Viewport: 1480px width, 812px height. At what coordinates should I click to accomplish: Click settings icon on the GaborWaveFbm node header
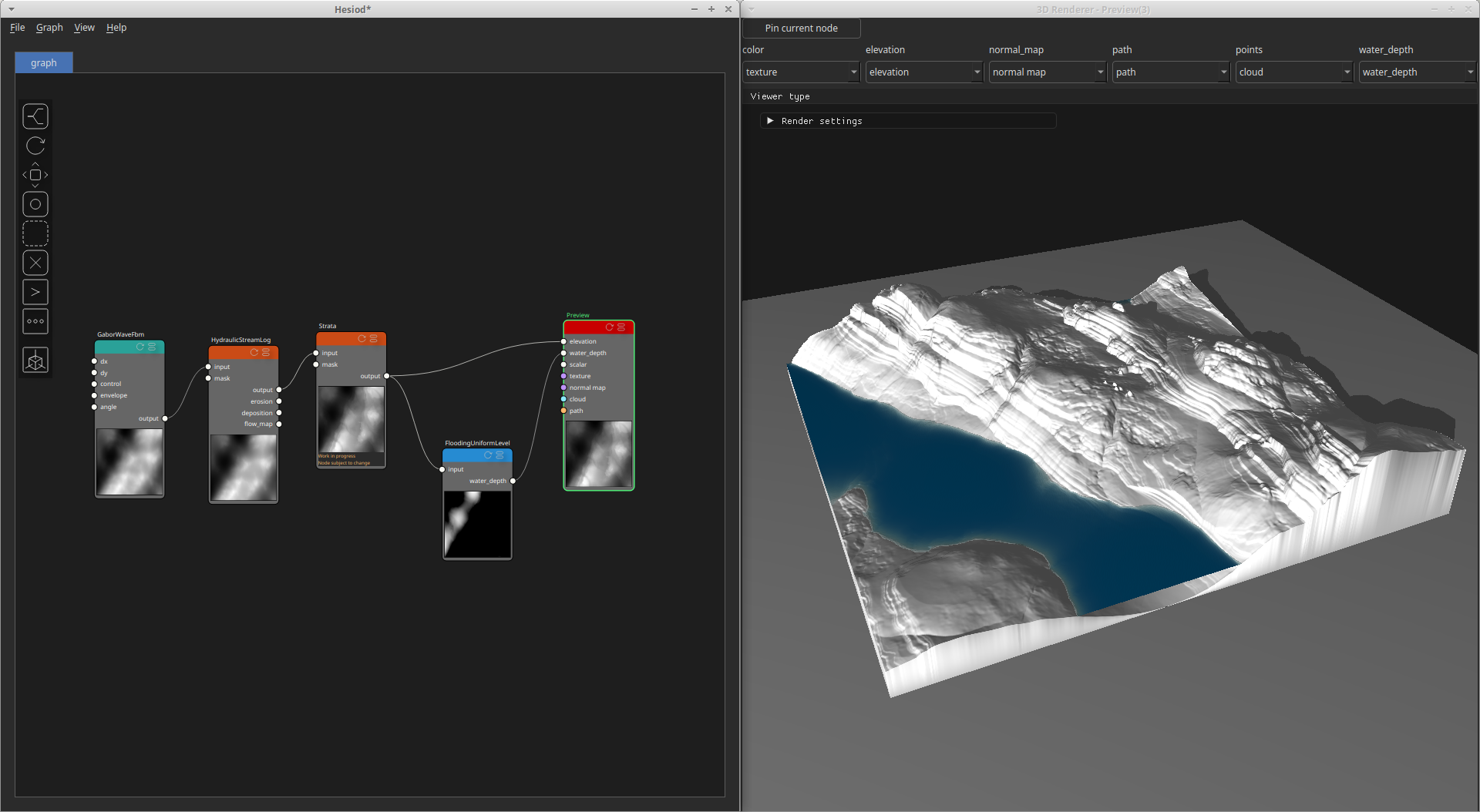(152, 347)
